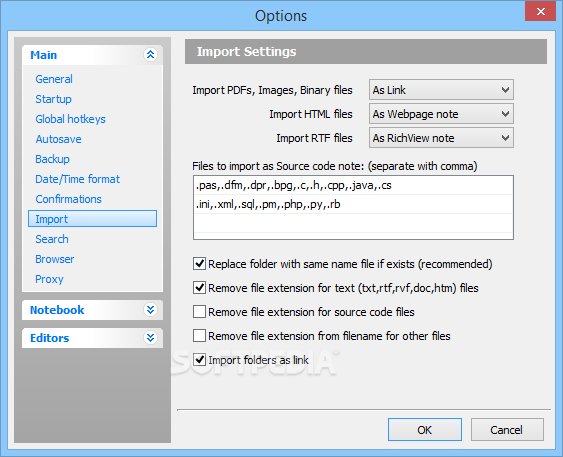
Task: Expand the Notebook section chevron icon
Action: coord(150,309)
